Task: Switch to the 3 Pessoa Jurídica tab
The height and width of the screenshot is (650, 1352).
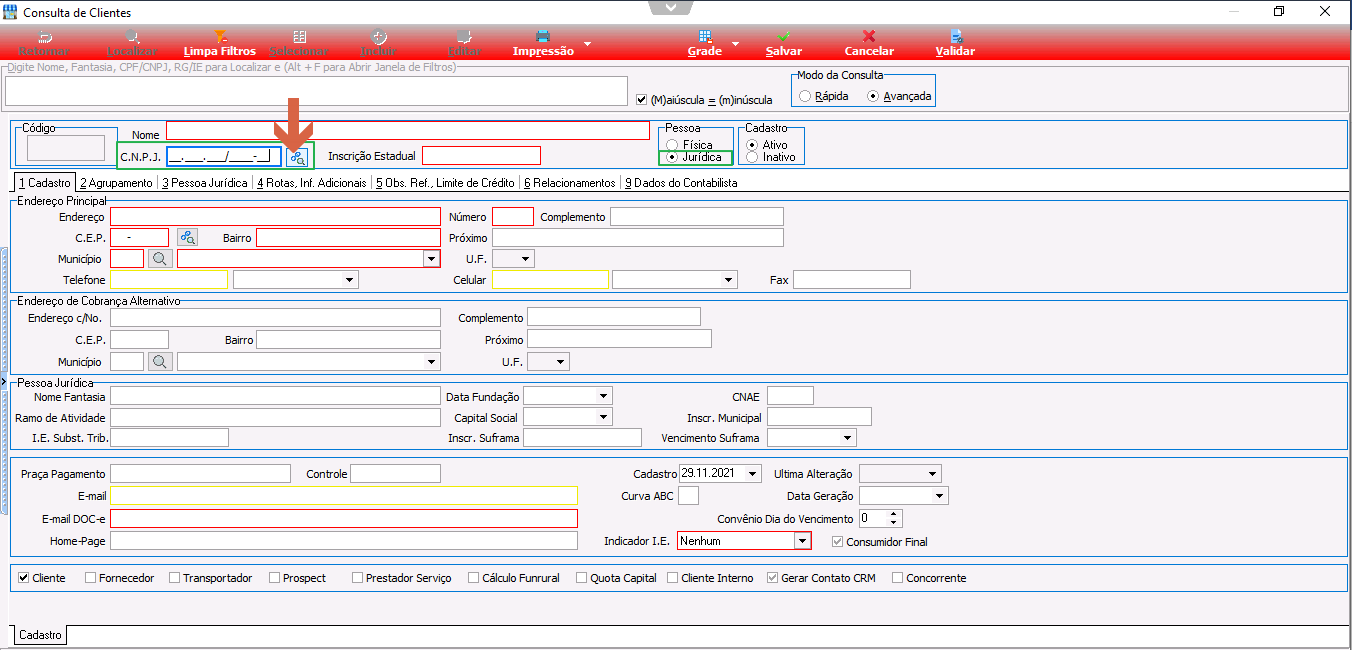Action: click(x=204, y=183)
